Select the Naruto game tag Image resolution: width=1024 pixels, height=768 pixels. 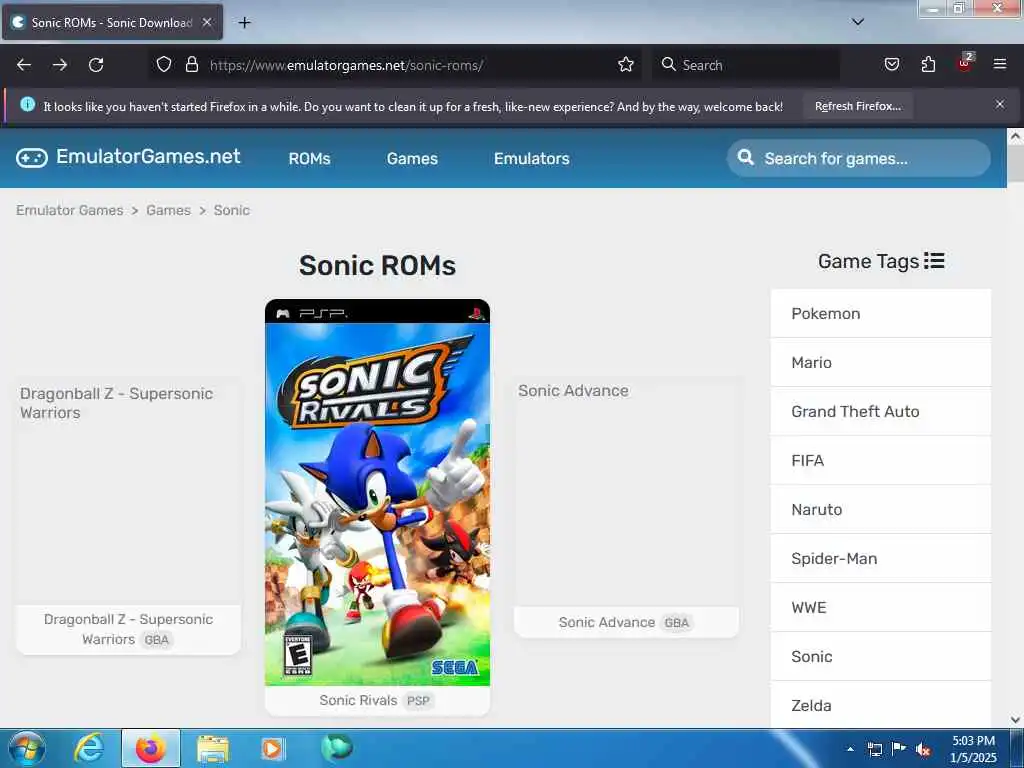tap(880, 509)
